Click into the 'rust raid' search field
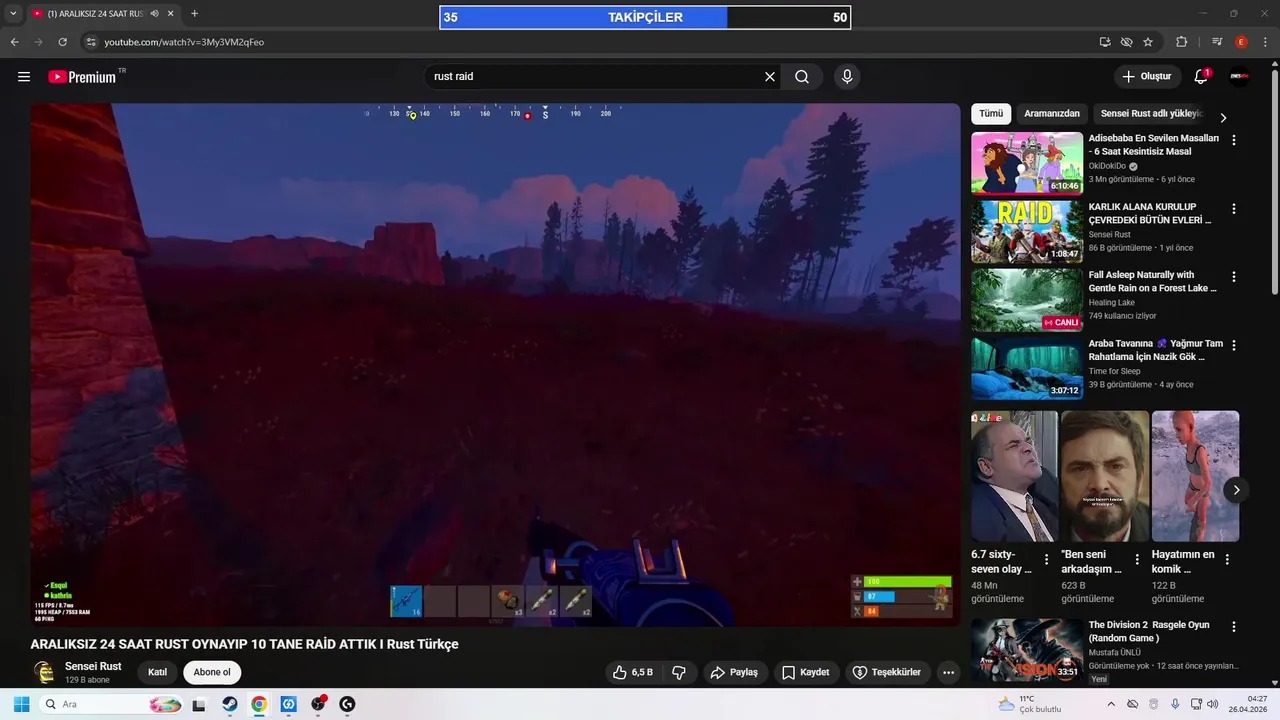1280x720 pixels. (595, 77)
